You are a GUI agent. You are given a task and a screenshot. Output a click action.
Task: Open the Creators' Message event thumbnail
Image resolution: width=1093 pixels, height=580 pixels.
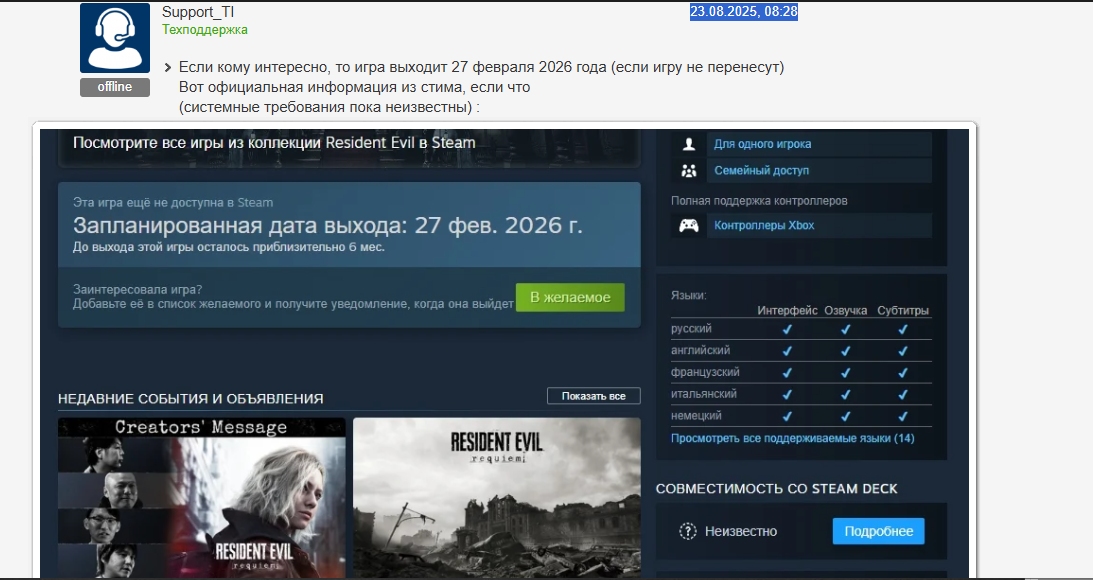click(x=201, y=496)
